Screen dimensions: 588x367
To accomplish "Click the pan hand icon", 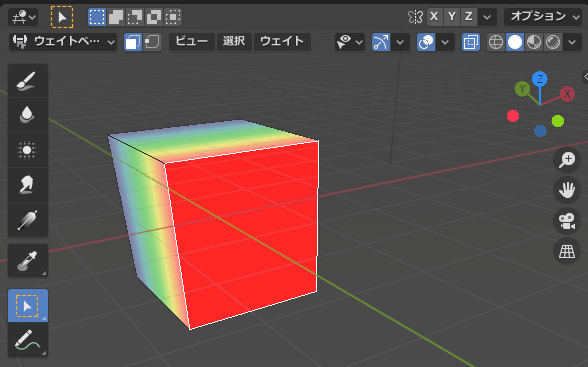I will pos(567,190).
